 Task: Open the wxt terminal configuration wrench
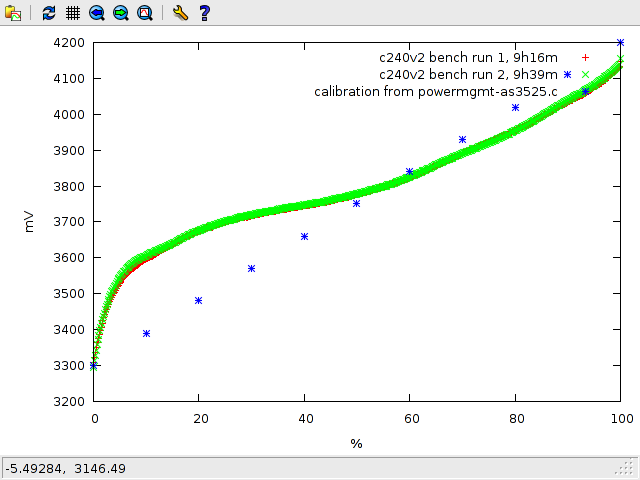tap(180, 13)
